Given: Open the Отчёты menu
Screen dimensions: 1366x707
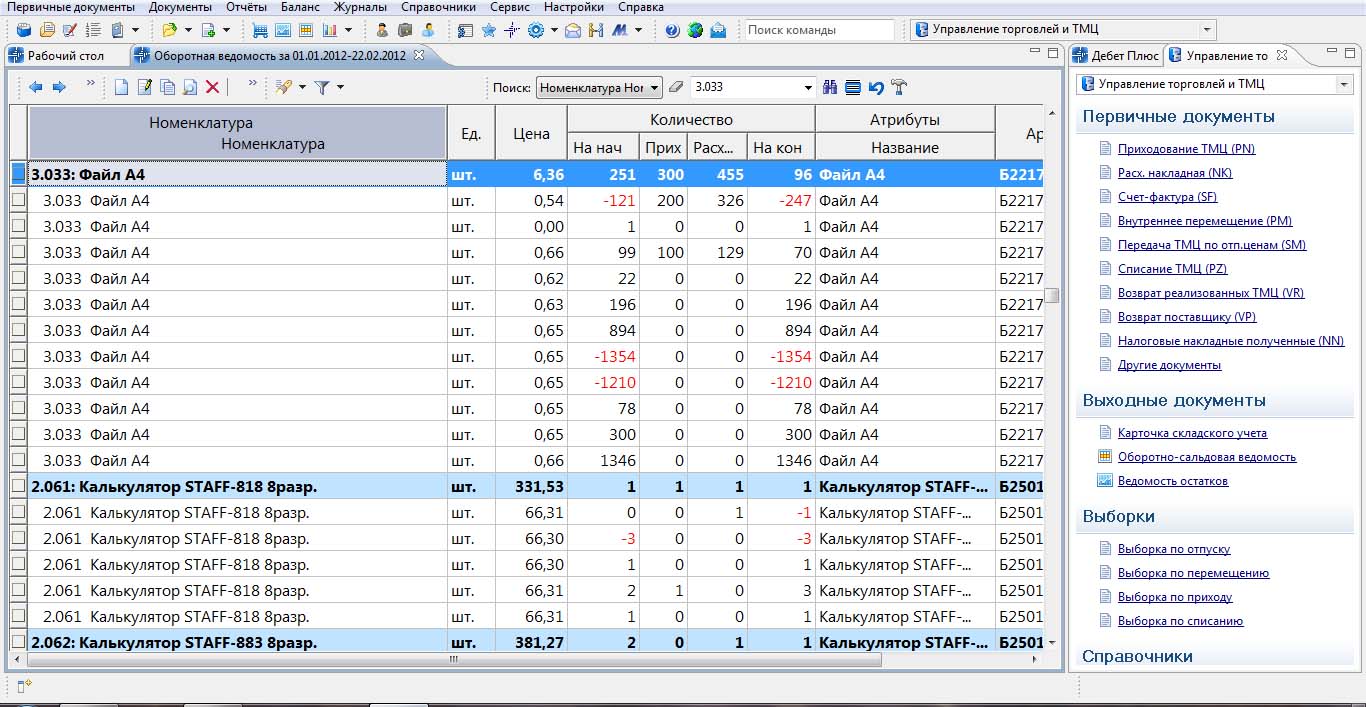Looking at the screenshot, I should click(x=246, y=7).
